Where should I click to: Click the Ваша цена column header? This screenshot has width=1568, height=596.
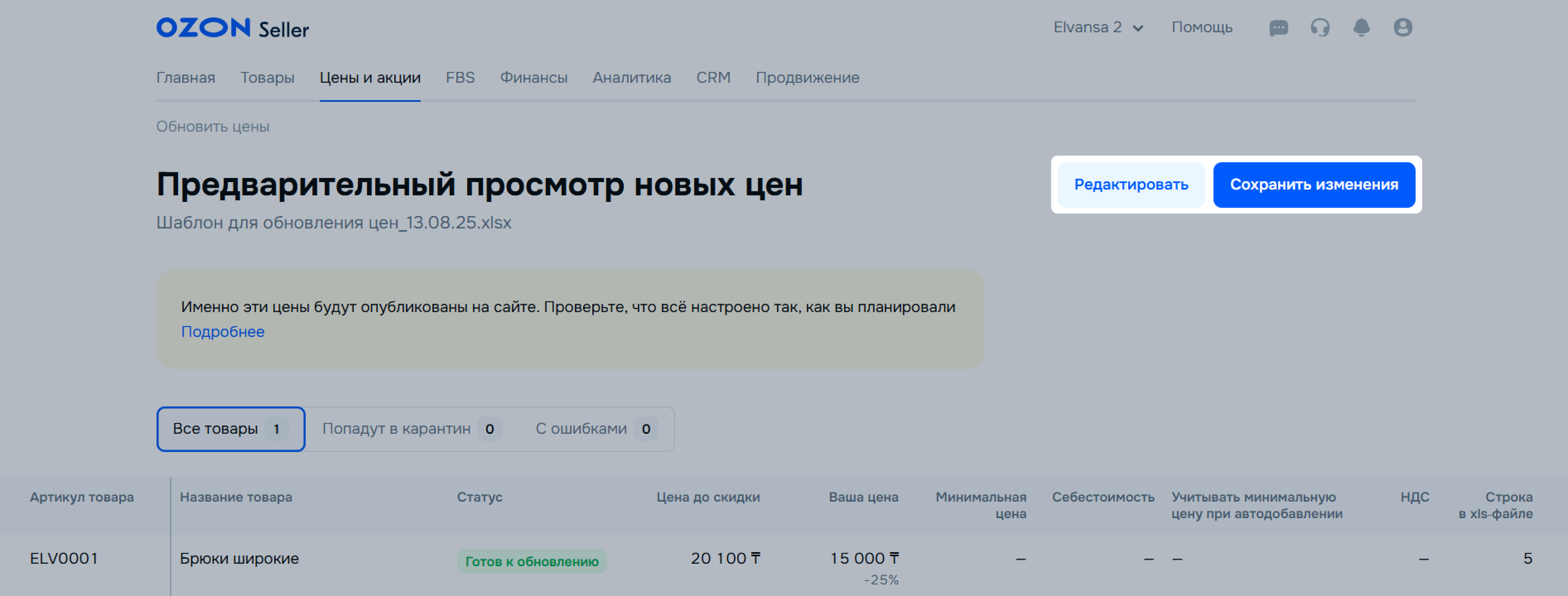point(863,497)
